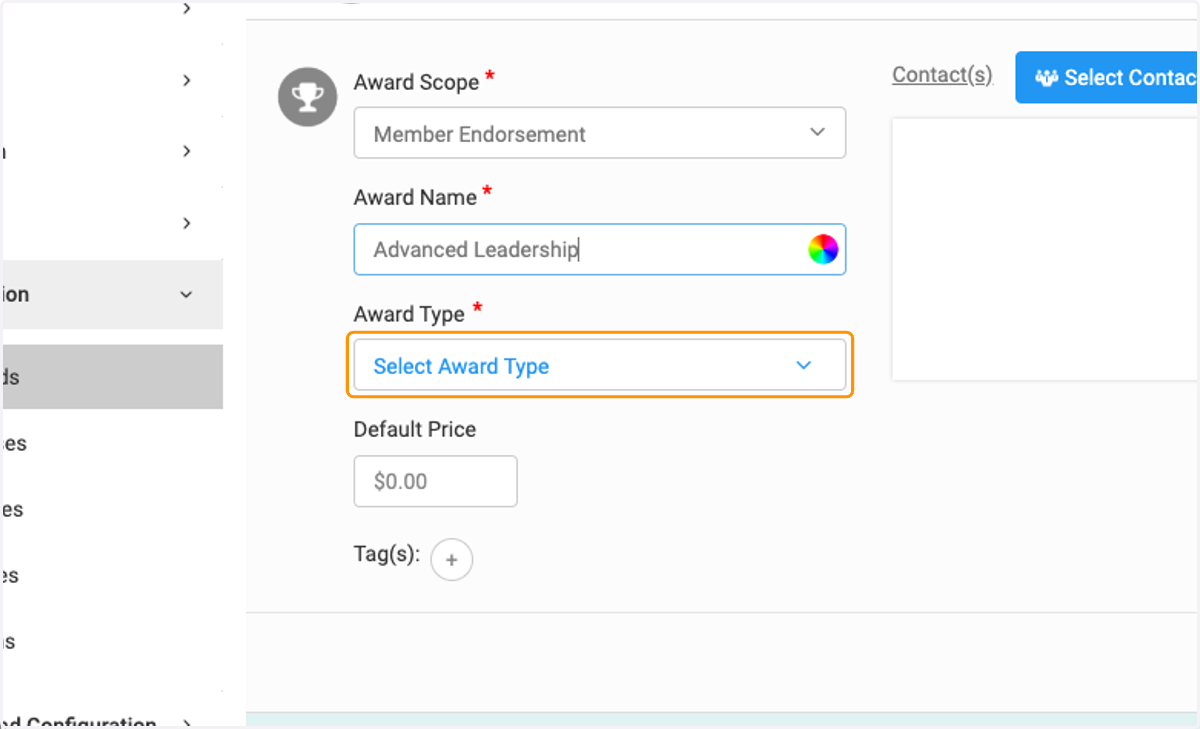Screen dimensions: 1200x729
Task: Click the Award Name input field
Action: [600, 249]
